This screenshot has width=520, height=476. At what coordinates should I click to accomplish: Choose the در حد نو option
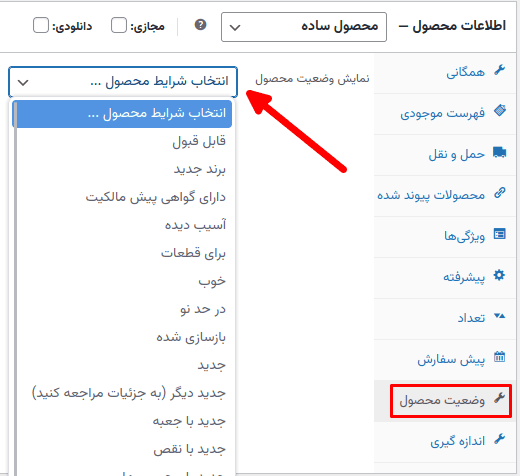point(122,310)
